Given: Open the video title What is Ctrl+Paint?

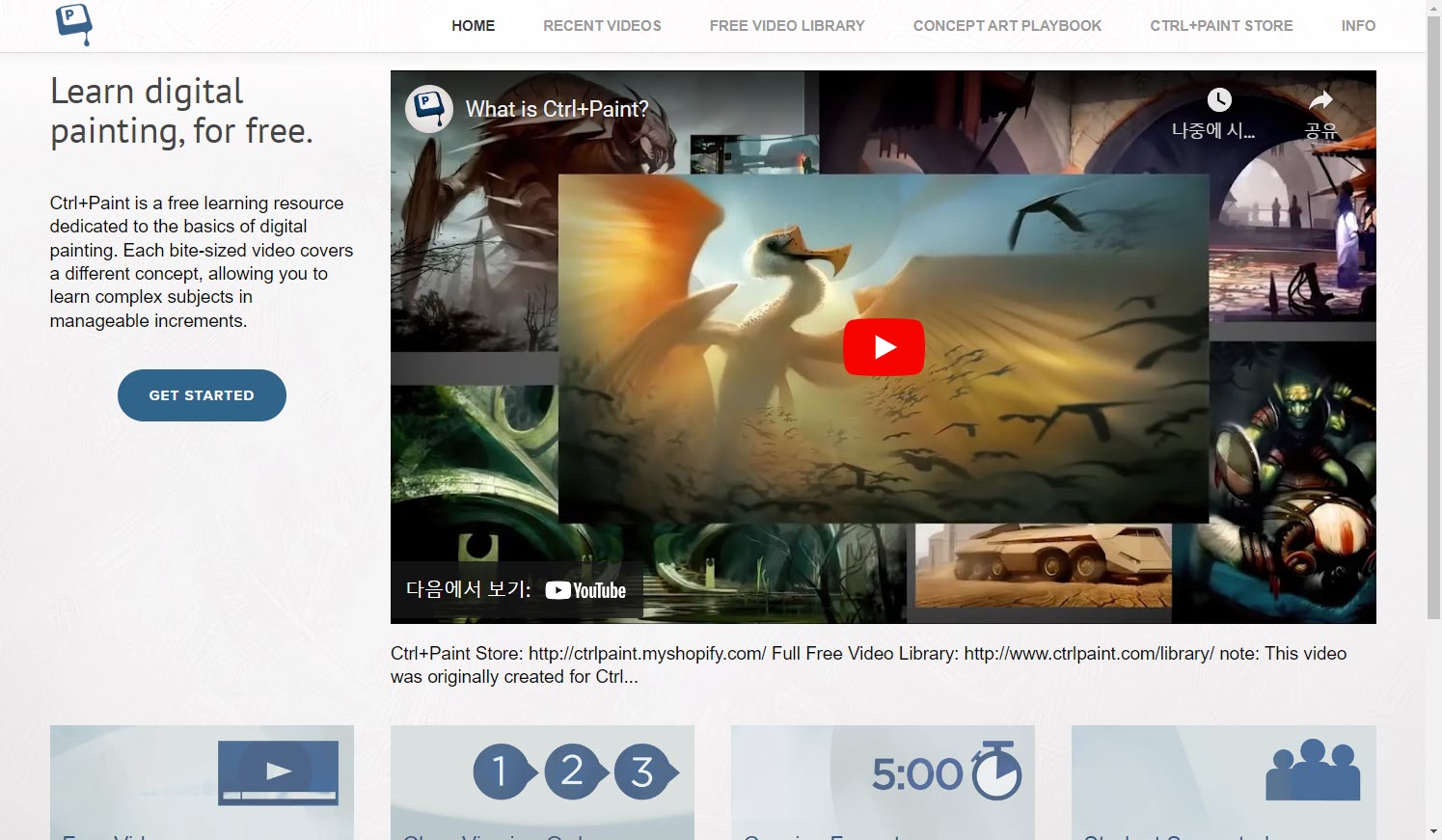Looking at the screenshot, I should (558, 109).
